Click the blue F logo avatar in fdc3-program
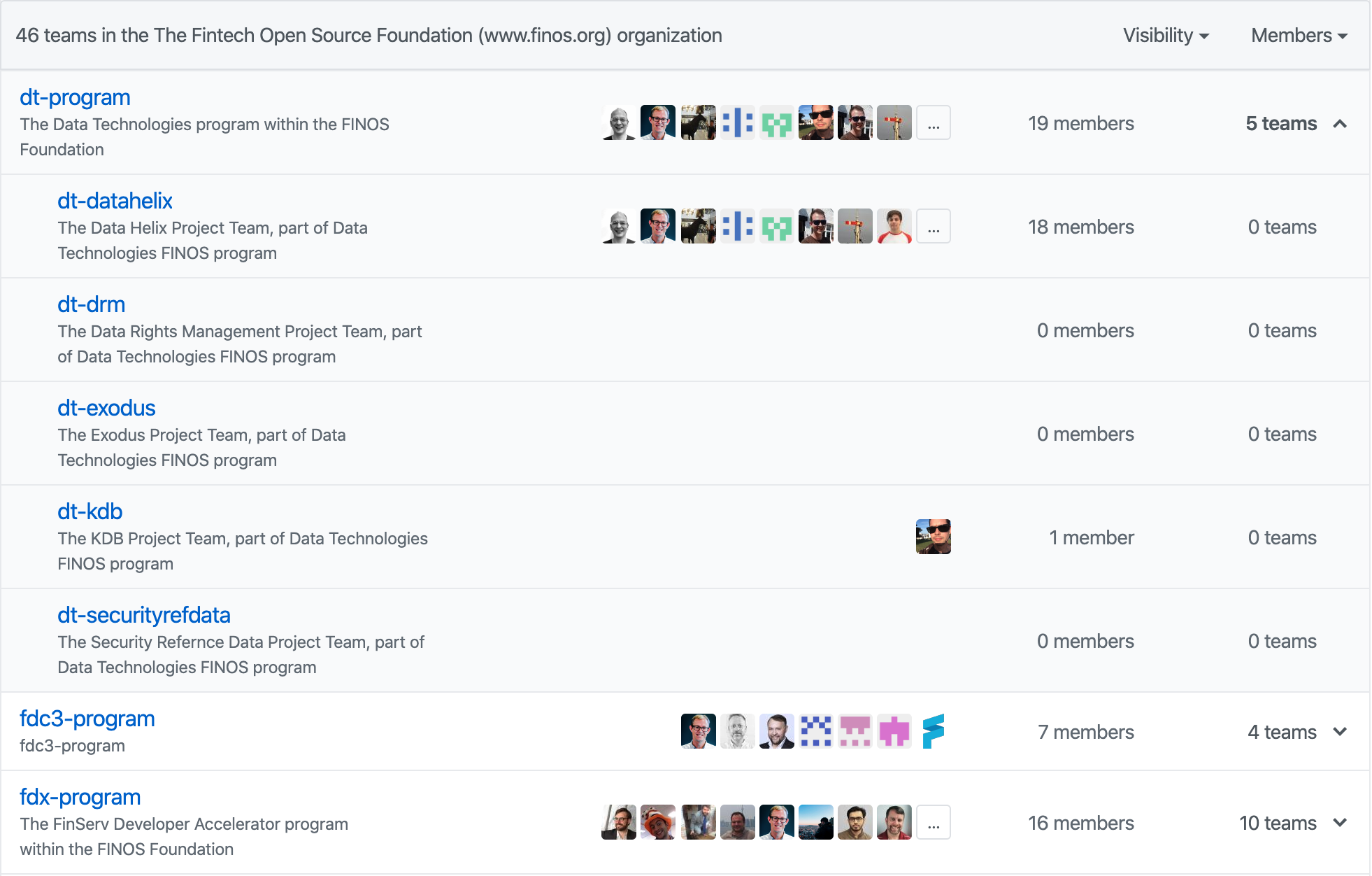Viewport: 1372px width, 876px height. pos(933,731)
